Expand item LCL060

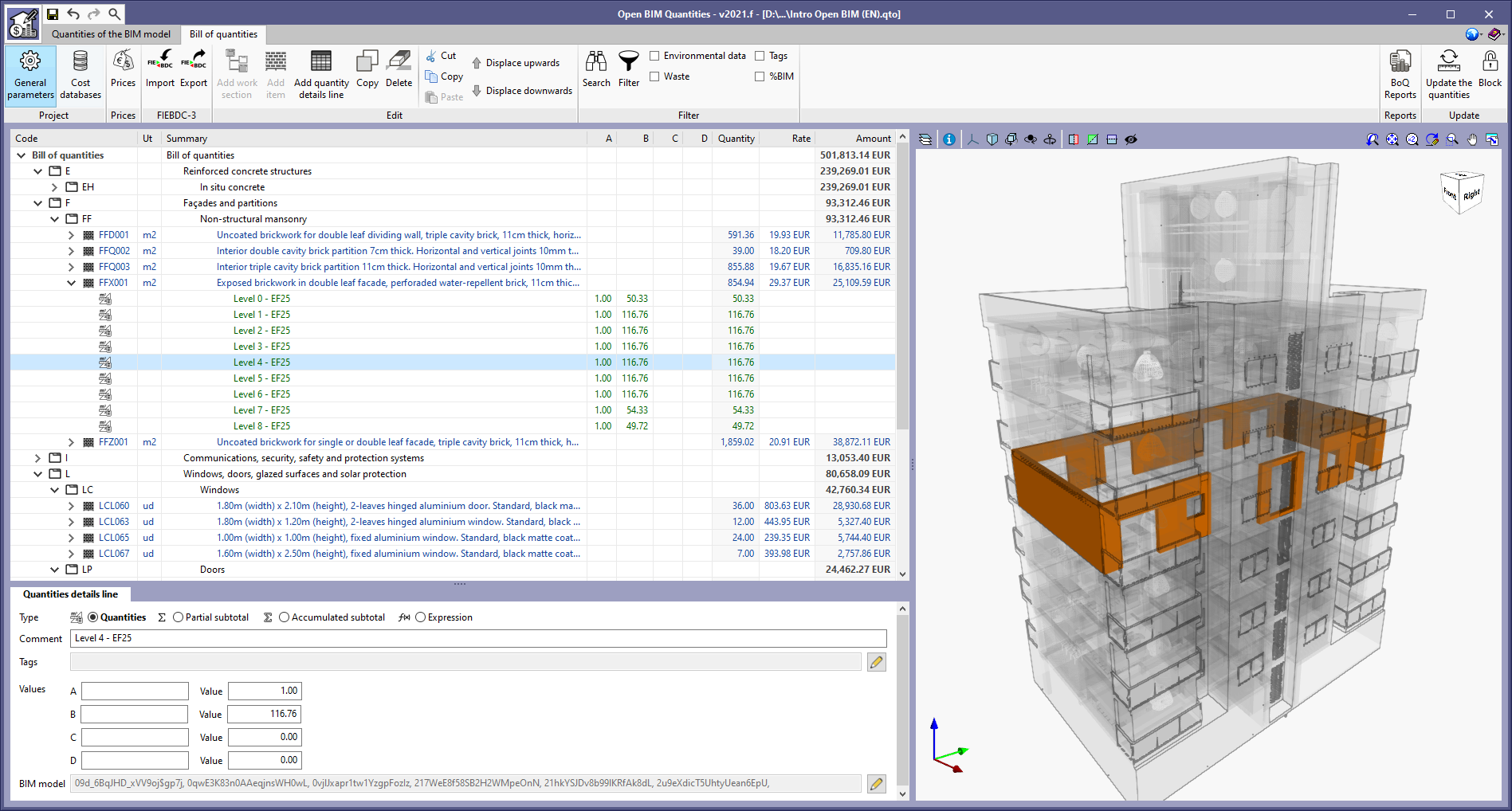tap(71, 506)
